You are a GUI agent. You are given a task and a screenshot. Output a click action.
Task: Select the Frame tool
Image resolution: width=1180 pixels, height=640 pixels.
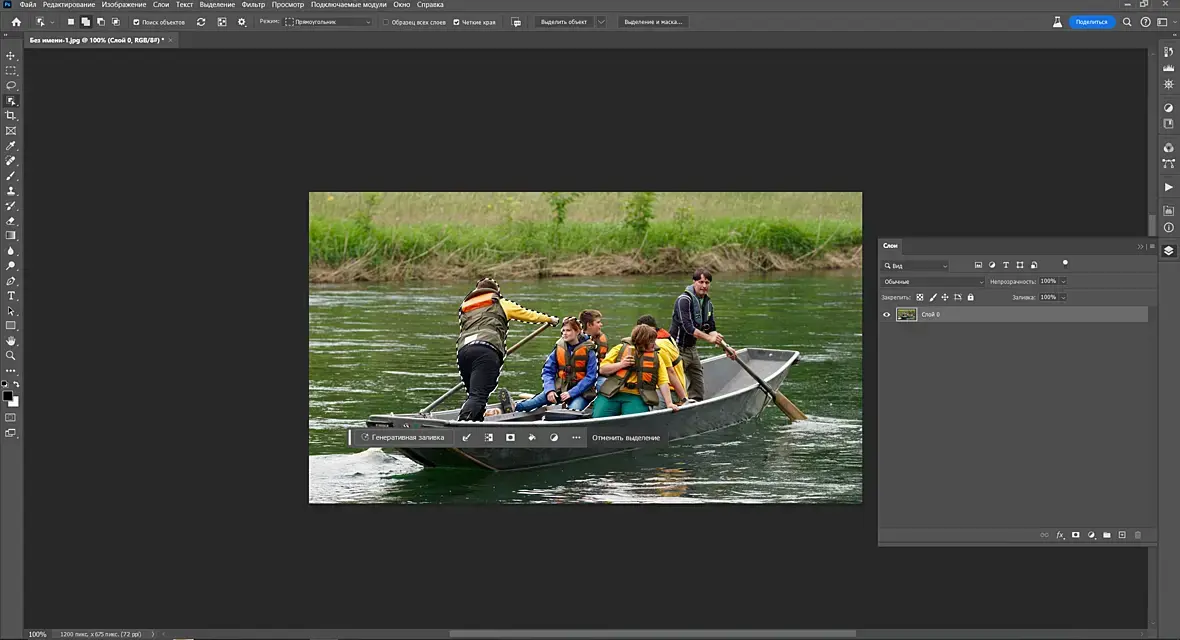pyautogui.click(x=11, y=131)
